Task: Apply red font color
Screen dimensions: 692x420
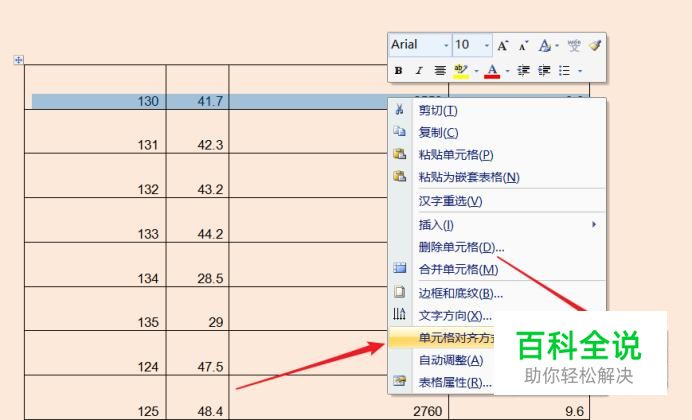Action: [x=492, y=71]
